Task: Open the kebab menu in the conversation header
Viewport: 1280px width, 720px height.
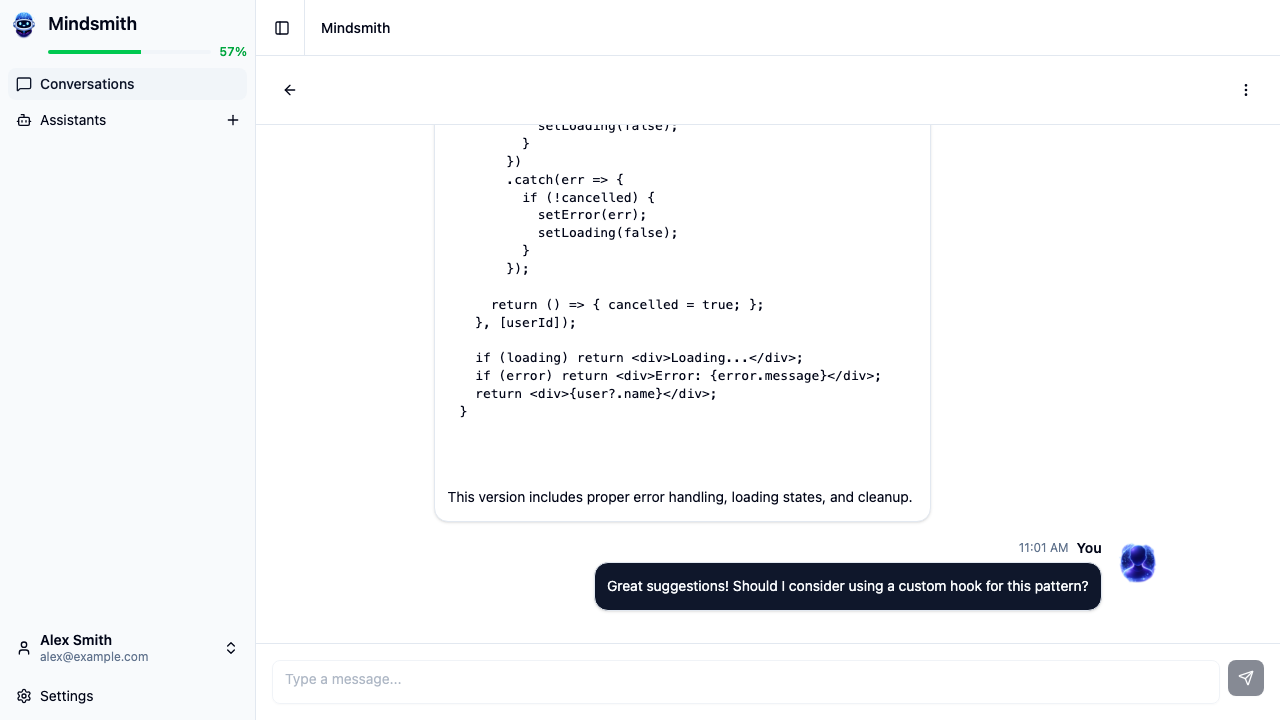Action: (x=1246, y=90)
